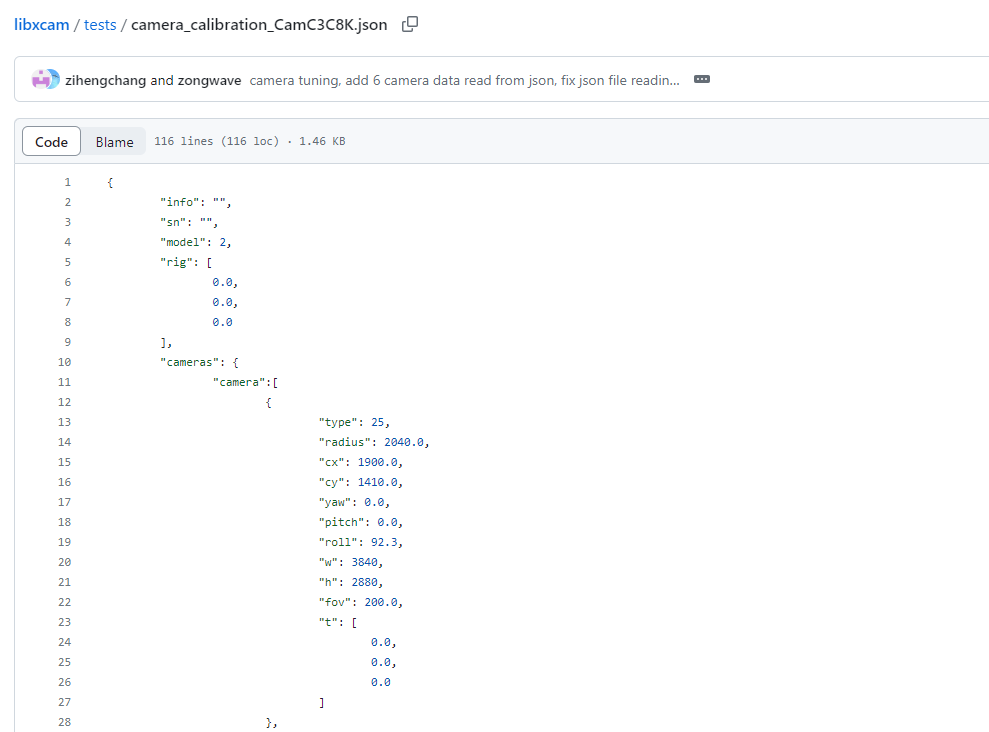Click the radius value 2040.0
The image size is (989, 732).
click(x=404, y=443)
